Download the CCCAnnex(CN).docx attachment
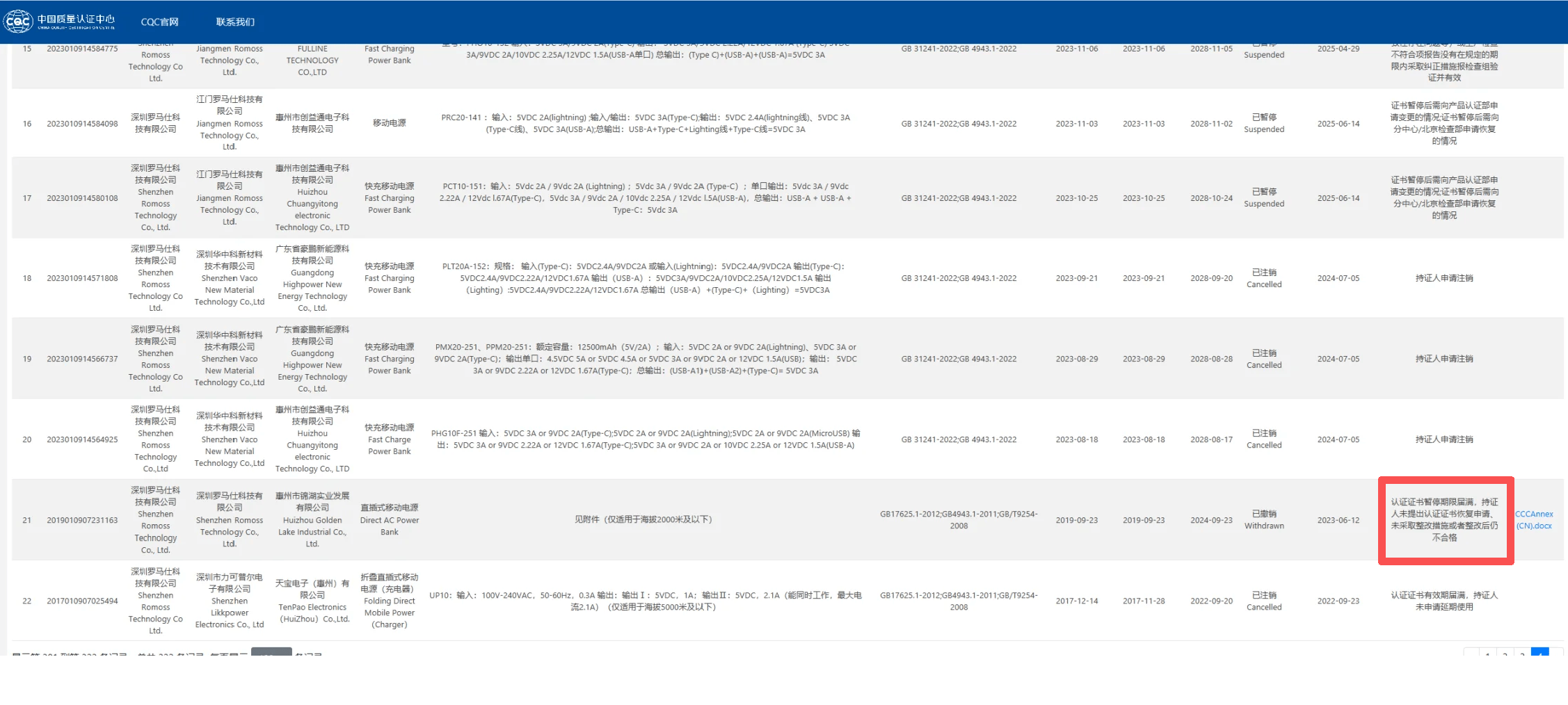The height and width of the screenshot is (705, 1568). [1534, 520]
